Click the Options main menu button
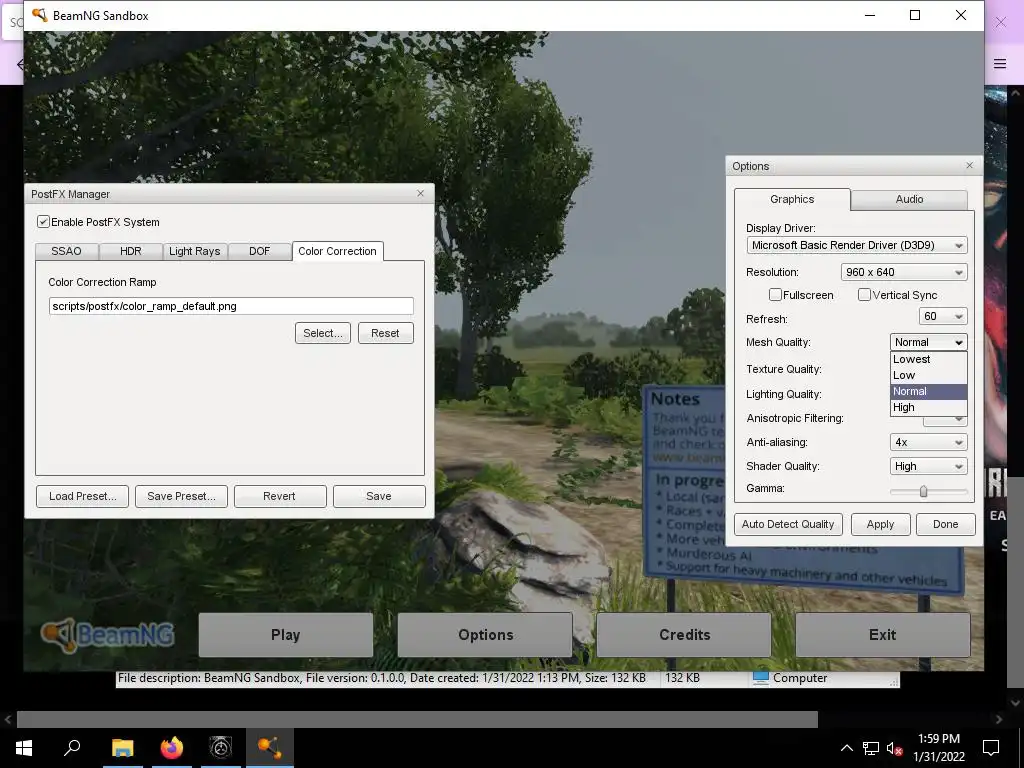Screen dimensions: 1024x768 click(485, 635)
